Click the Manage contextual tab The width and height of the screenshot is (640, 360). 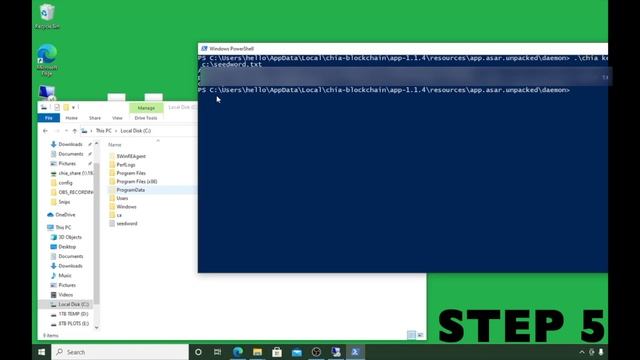click(146, 108)
